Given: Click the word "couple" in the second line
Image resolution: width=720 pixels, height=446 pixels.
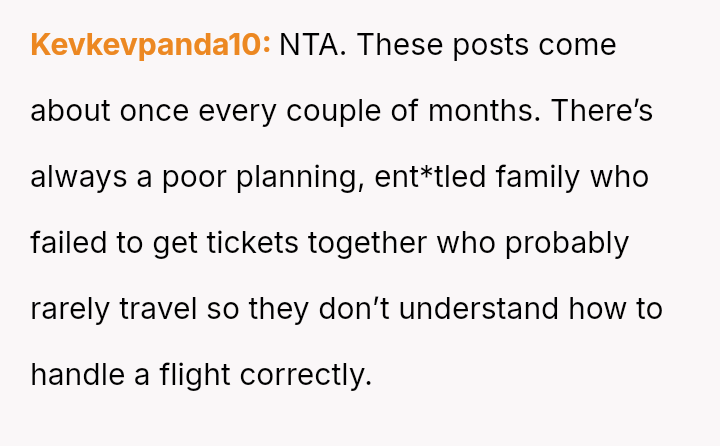Looking at the screenshot, I should [x=345, y=111].
